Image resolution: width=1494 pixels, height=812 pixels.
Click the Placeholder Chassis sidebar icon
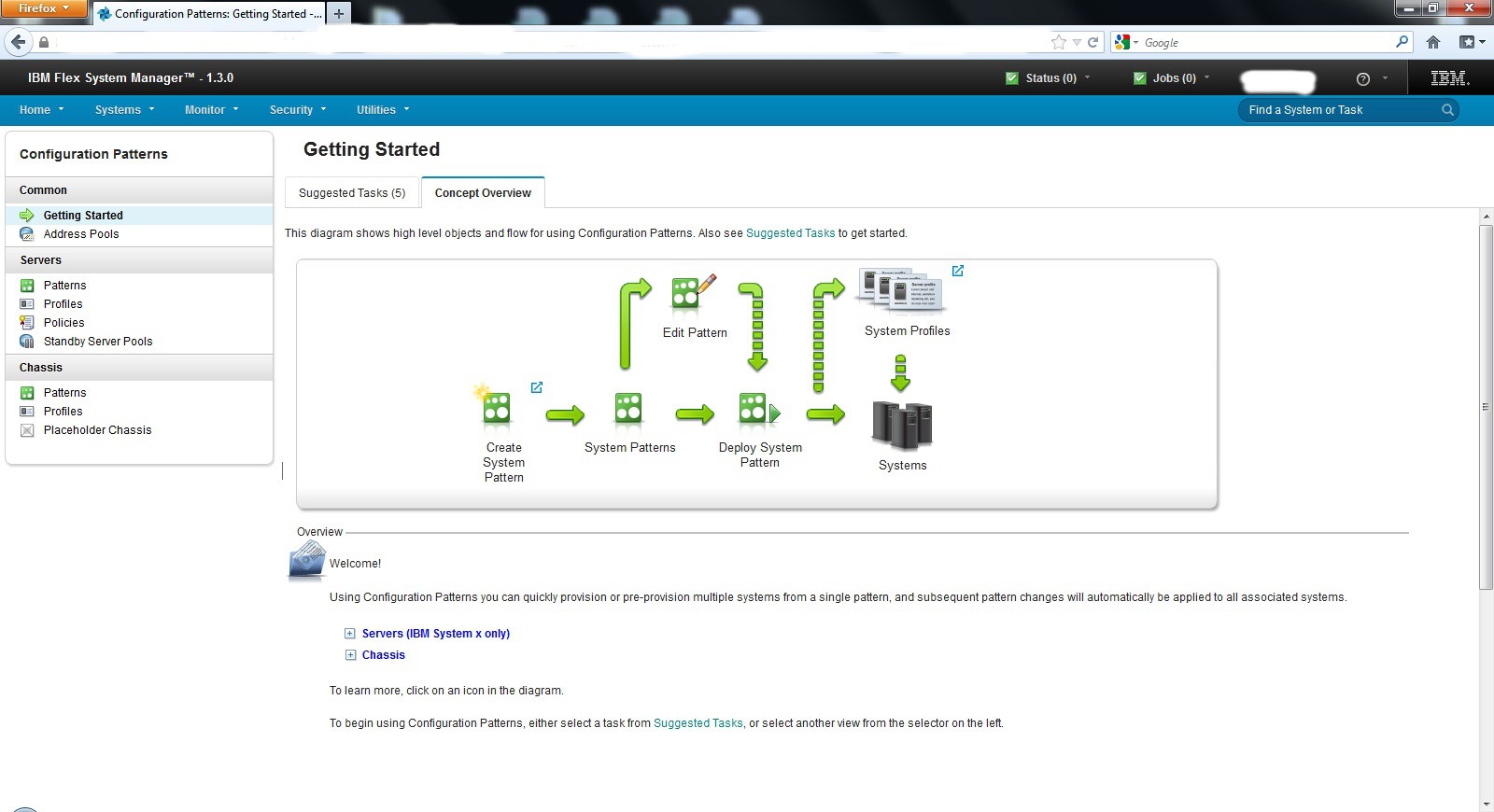(27, 430)
